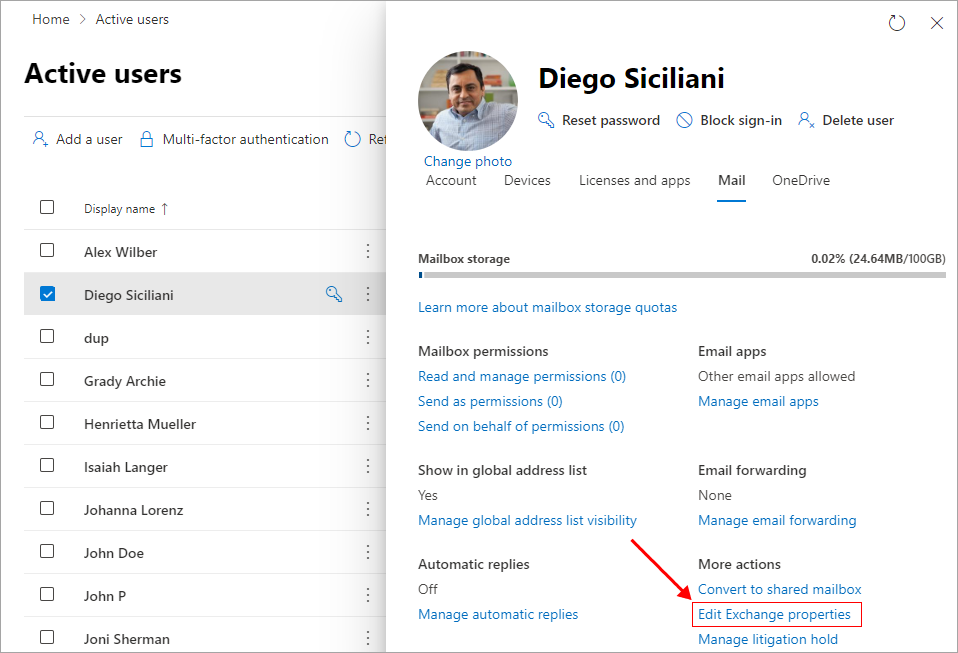This screenshot has height=653, width=958.
Task: Click the refresh icon in the user panel
Action: (x=897, y=23)
